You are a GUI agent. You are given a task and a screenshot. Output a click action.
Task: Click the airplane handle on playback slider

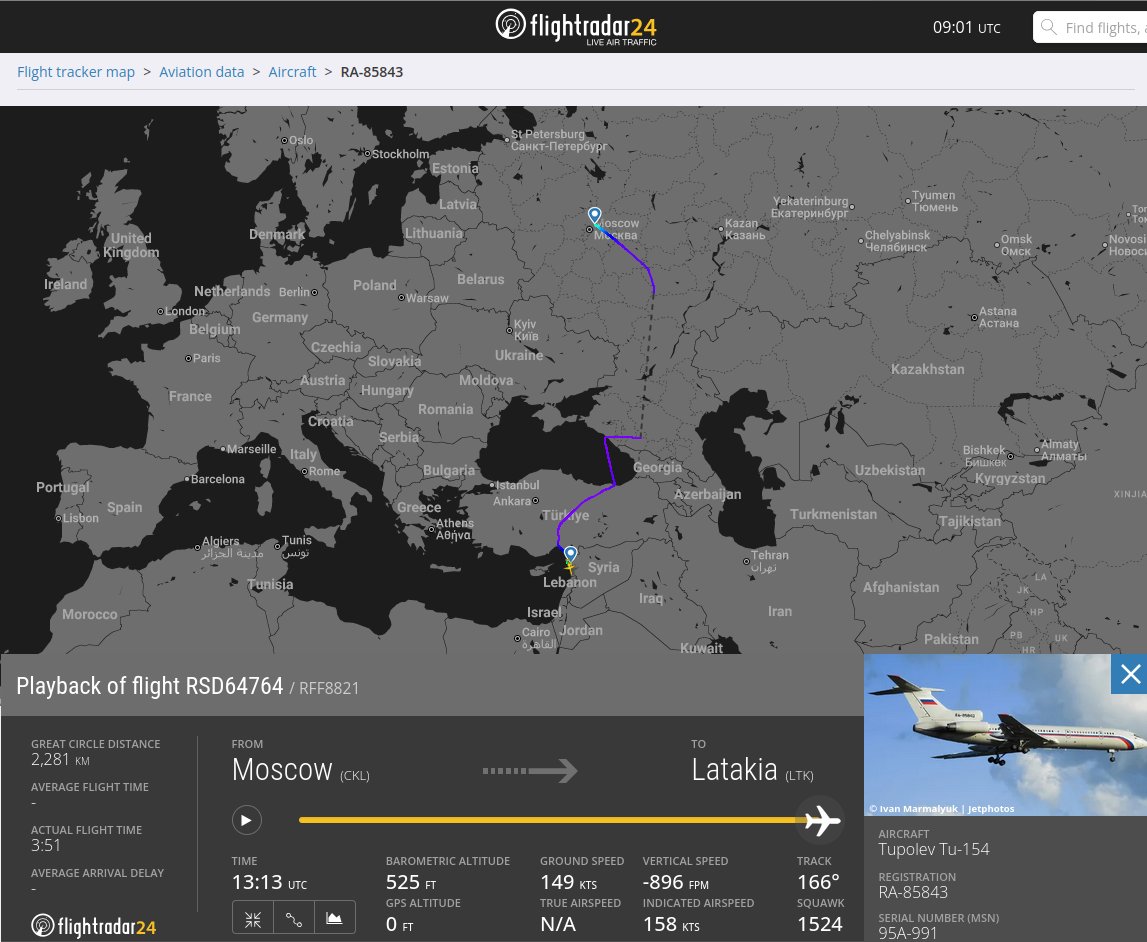[821, 820]
